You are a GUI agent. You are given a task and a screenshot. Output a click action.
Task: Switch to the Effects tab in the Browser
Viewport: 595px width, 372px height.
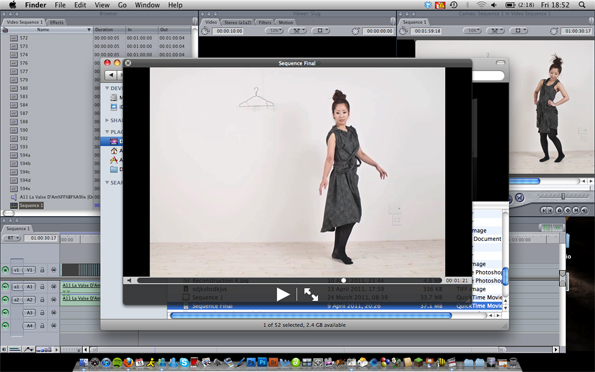(57, 22)
